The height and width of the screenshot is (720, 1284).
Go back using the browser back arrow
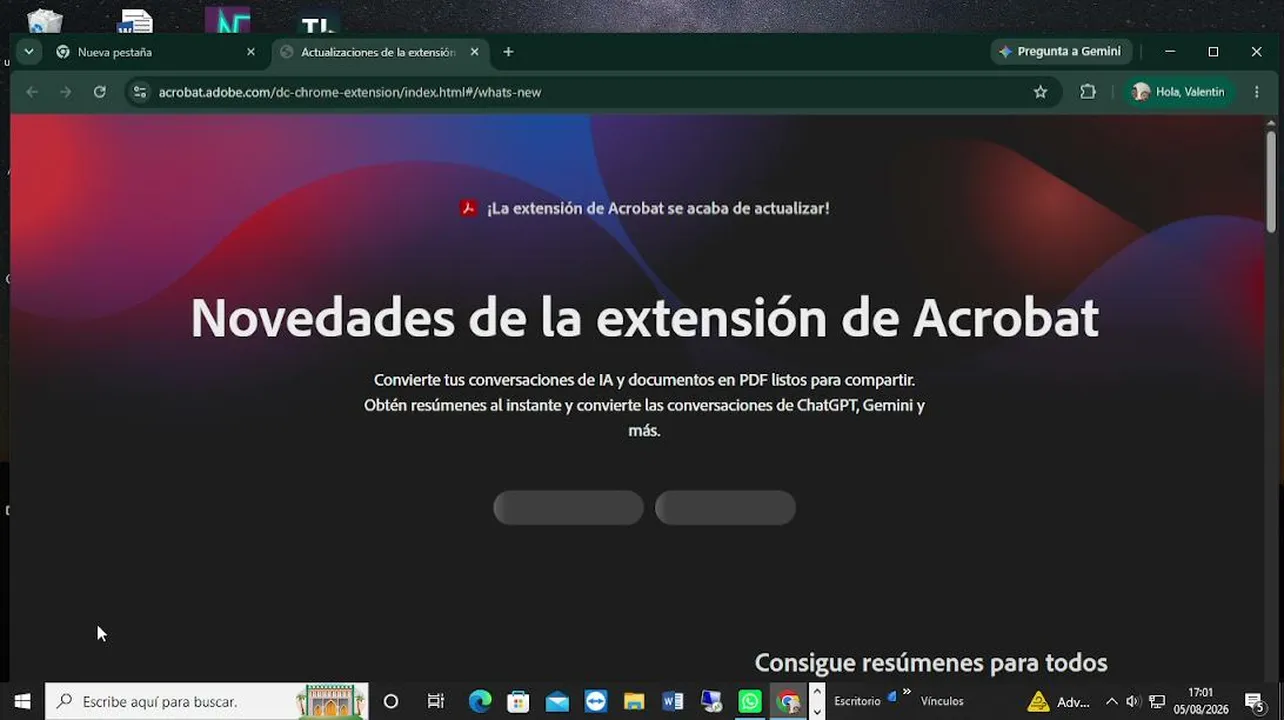coord(32,92)
